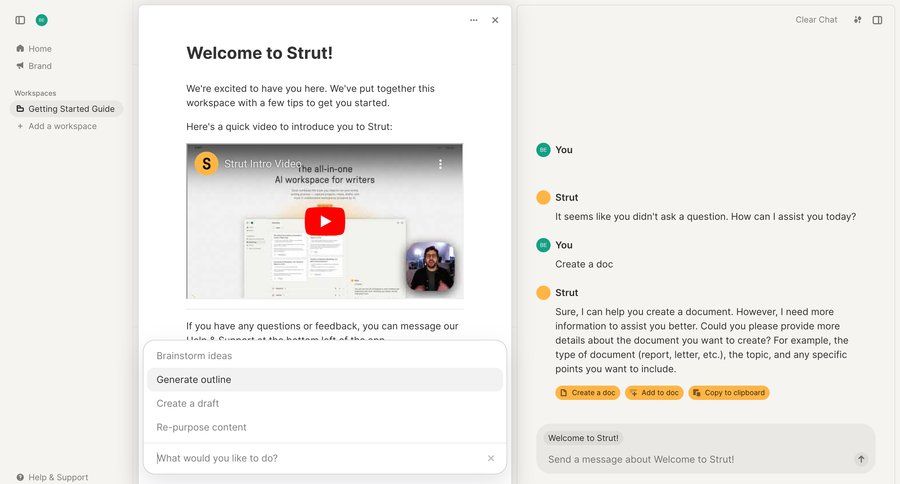Click Strut's 'didn't ask a question' reply
900x484 pixels.
click(705, 217)
